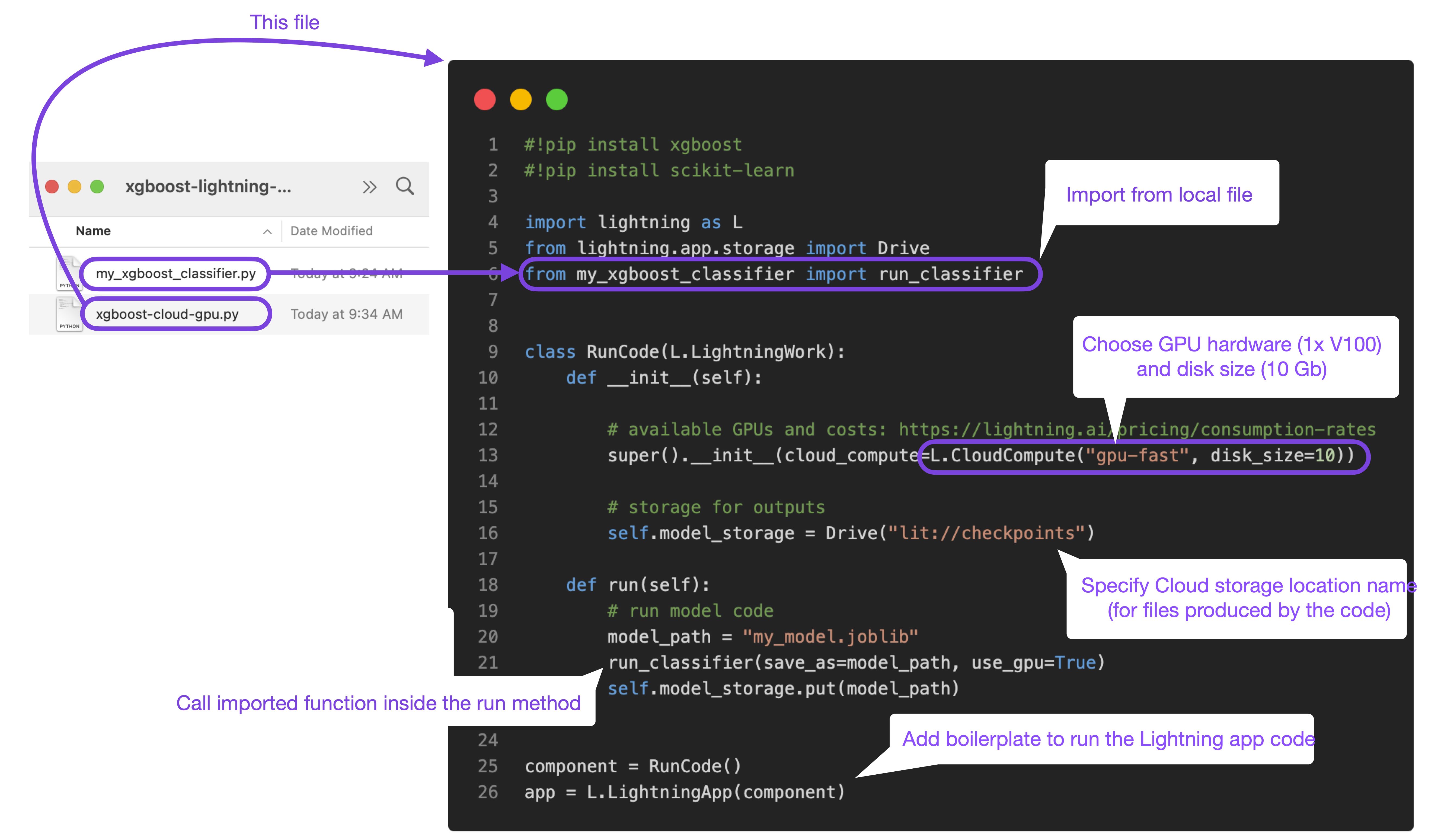Click the Finder window title 'xgboost-lightning-...'
1441x840 pixels.
(208, 186)
